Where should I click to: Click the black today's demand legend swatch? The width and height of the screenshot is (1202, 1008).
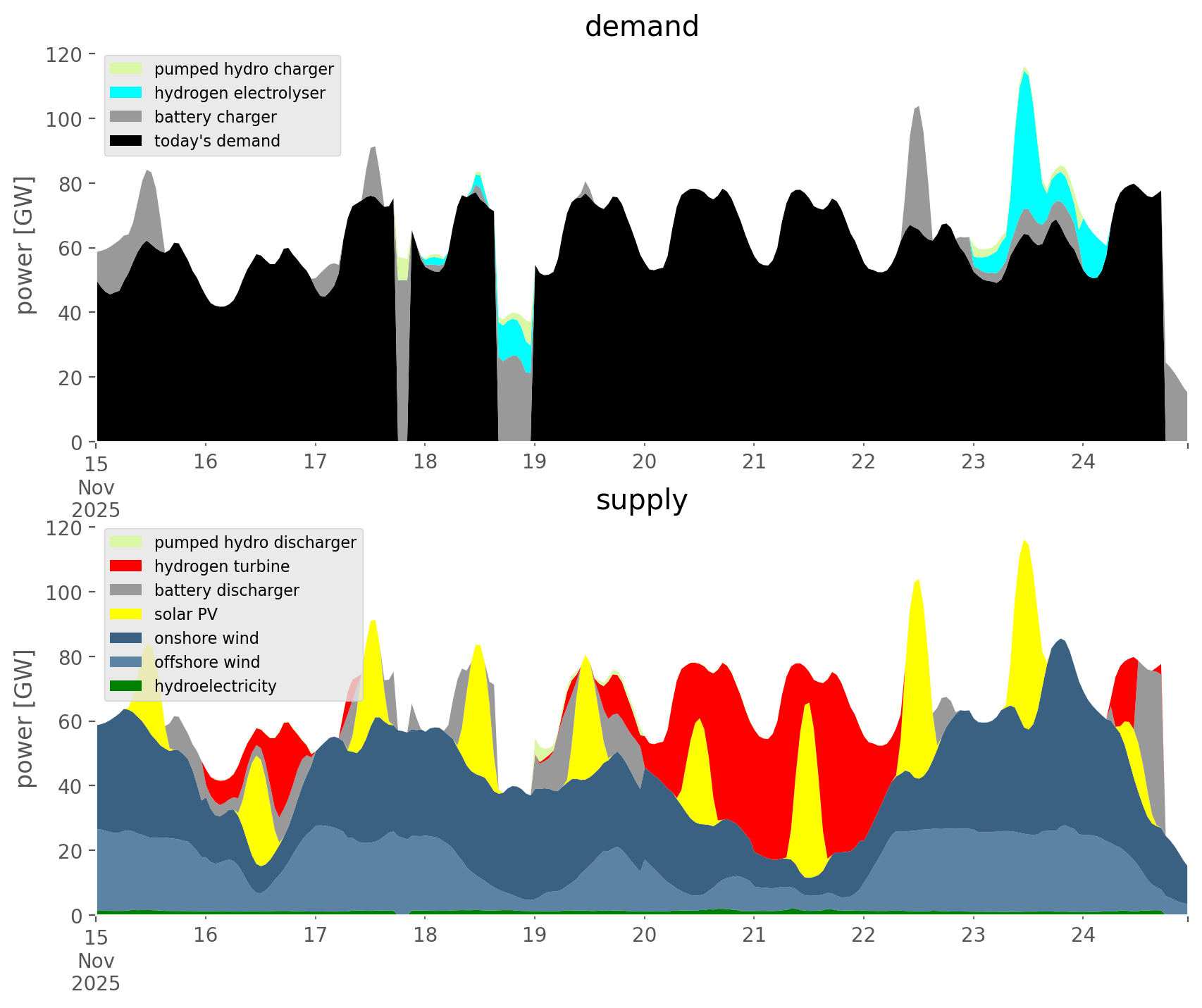click(x=126, y=141)
